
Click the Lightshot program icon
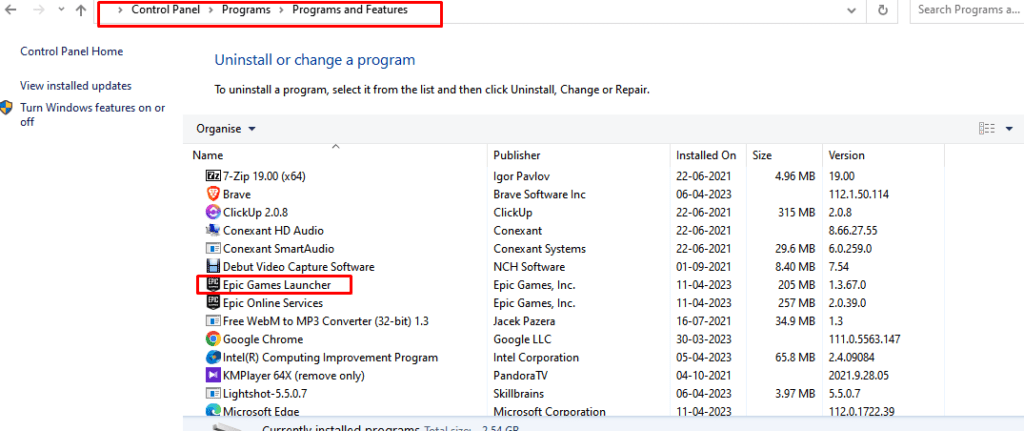(x=213, y=394)
